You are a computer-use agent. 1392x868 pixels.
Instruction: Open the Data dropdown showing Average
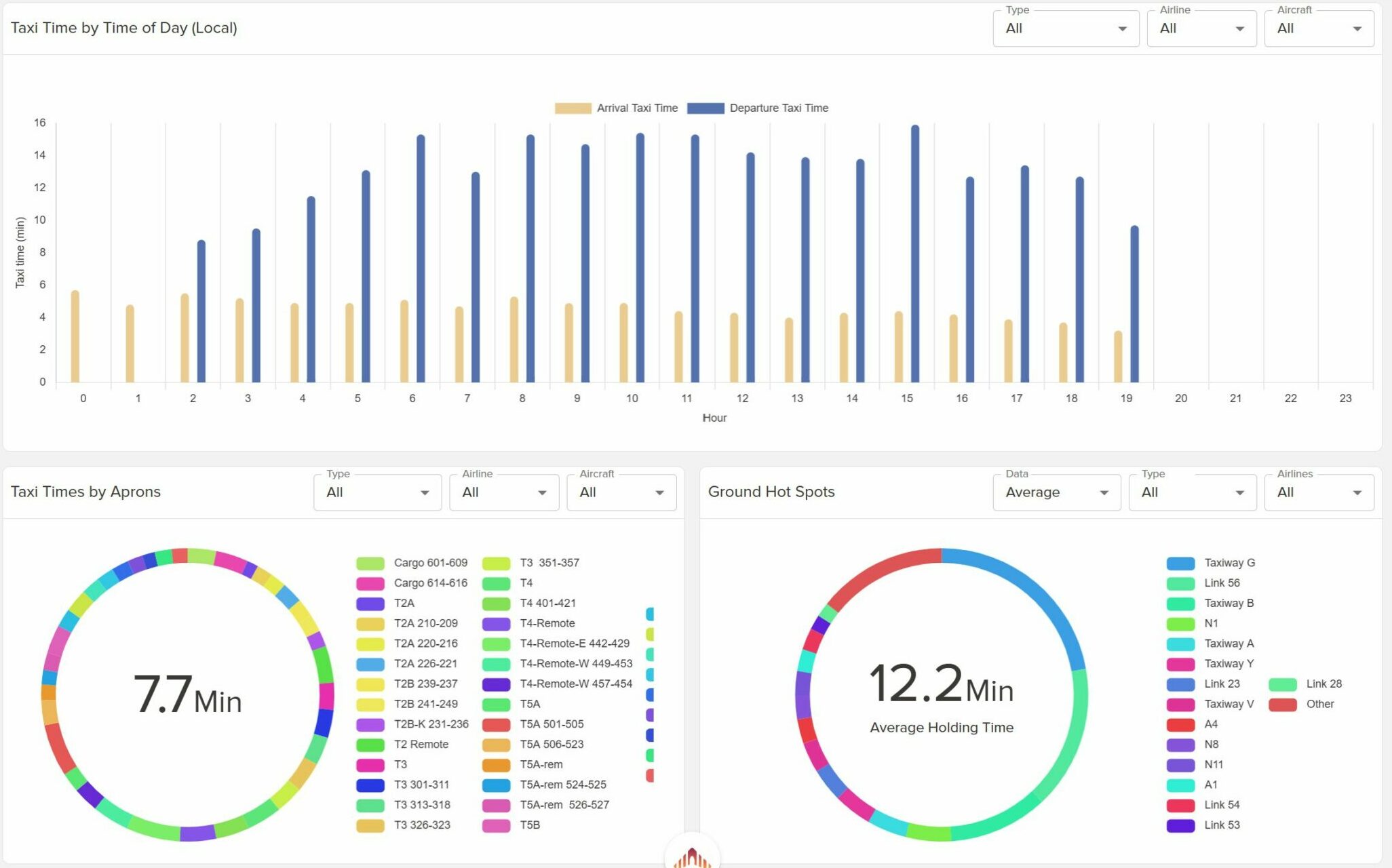point(1056,492)
